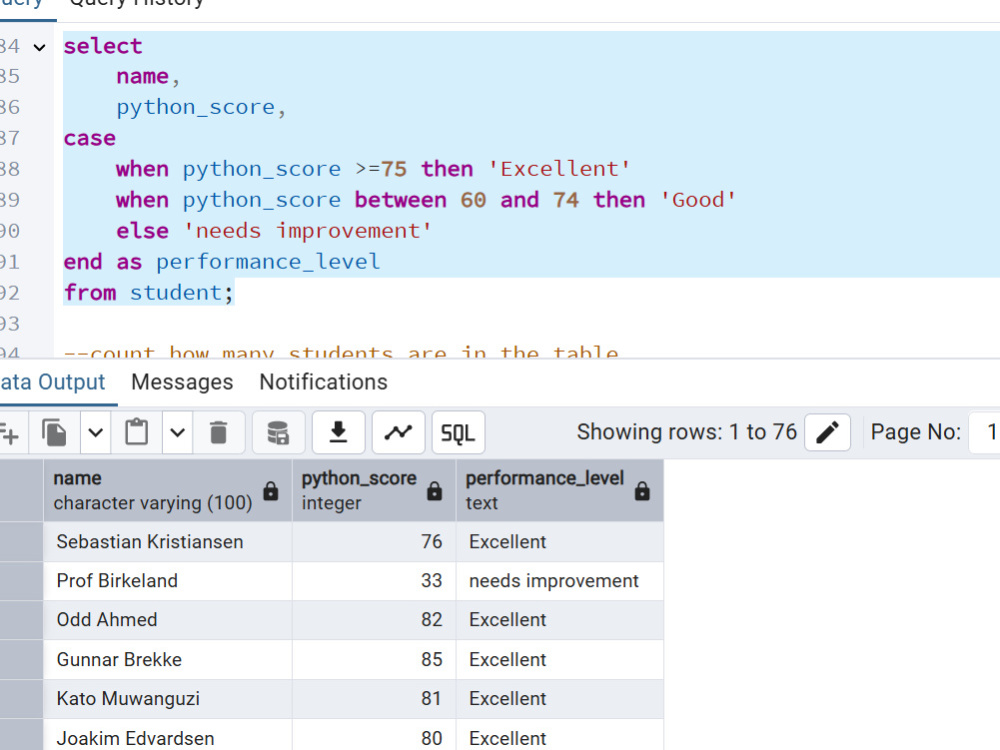Open the Graph Visualiser icon

(x=398, y=433)
